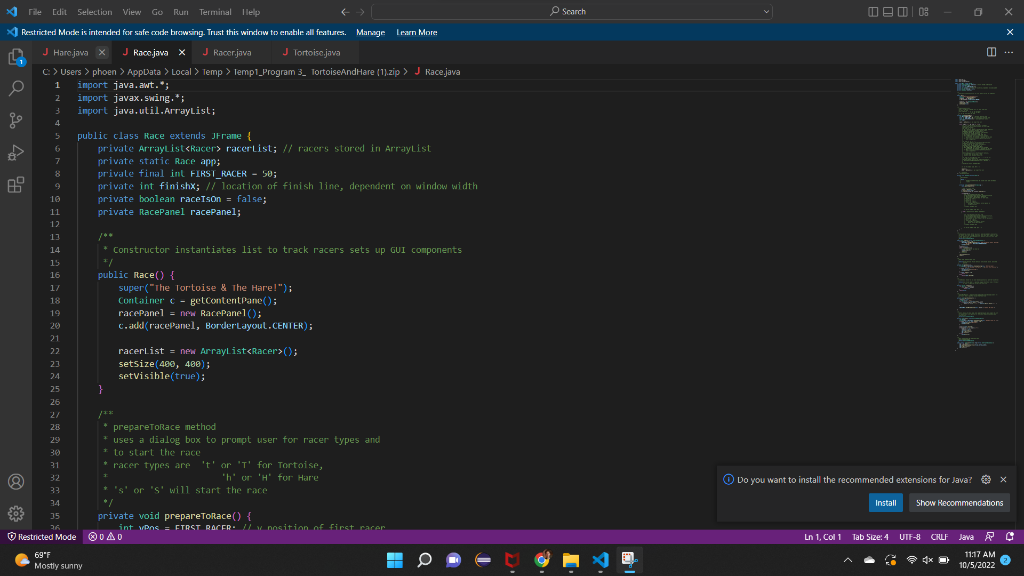Open the Source Control view
This screenshot has width=1024, height=576.
[x=16, y=121]
